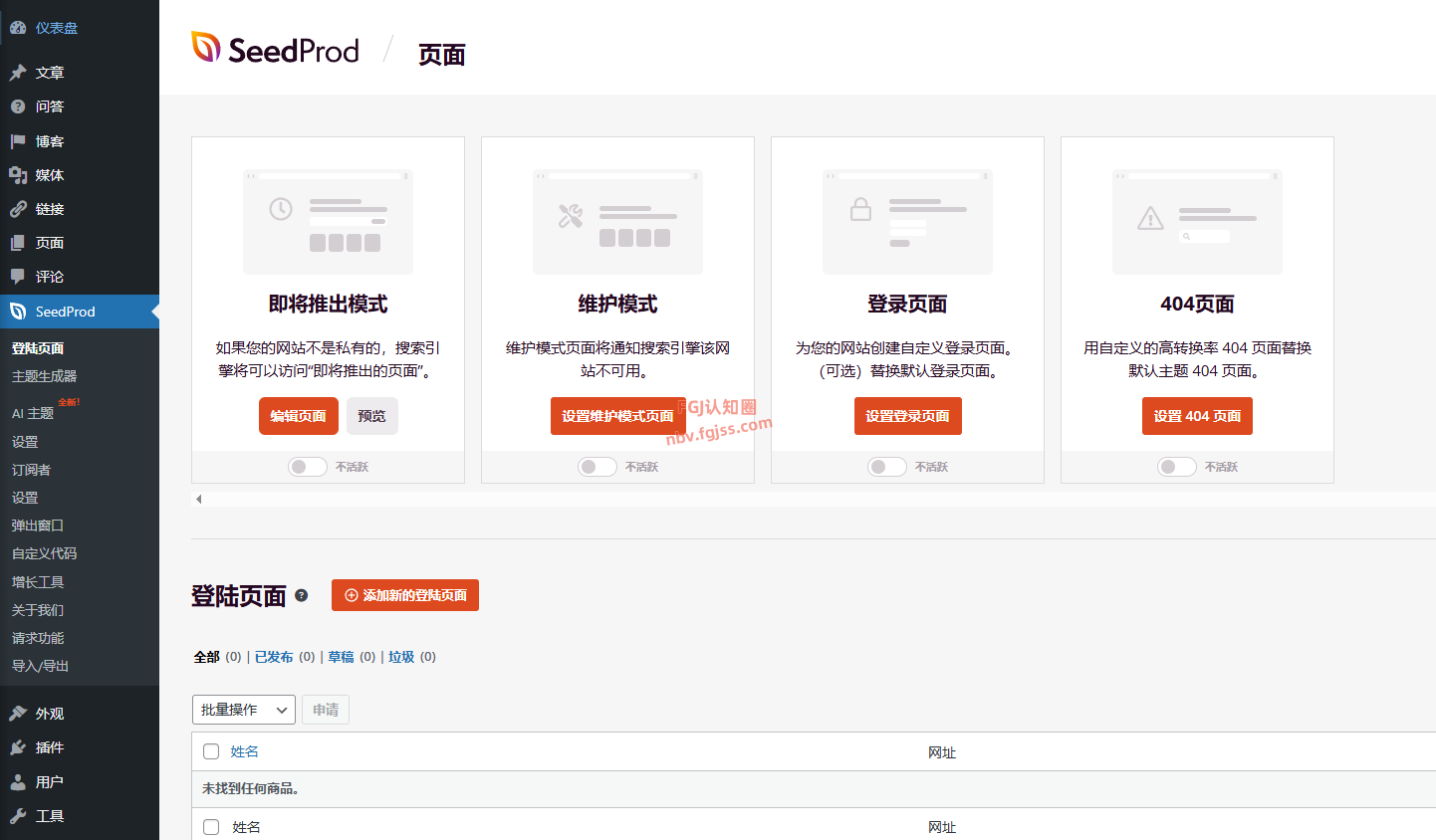Click the flag icon beside 博客
The width and height of the screenshot is (1436, 840).
coord(18,141)
